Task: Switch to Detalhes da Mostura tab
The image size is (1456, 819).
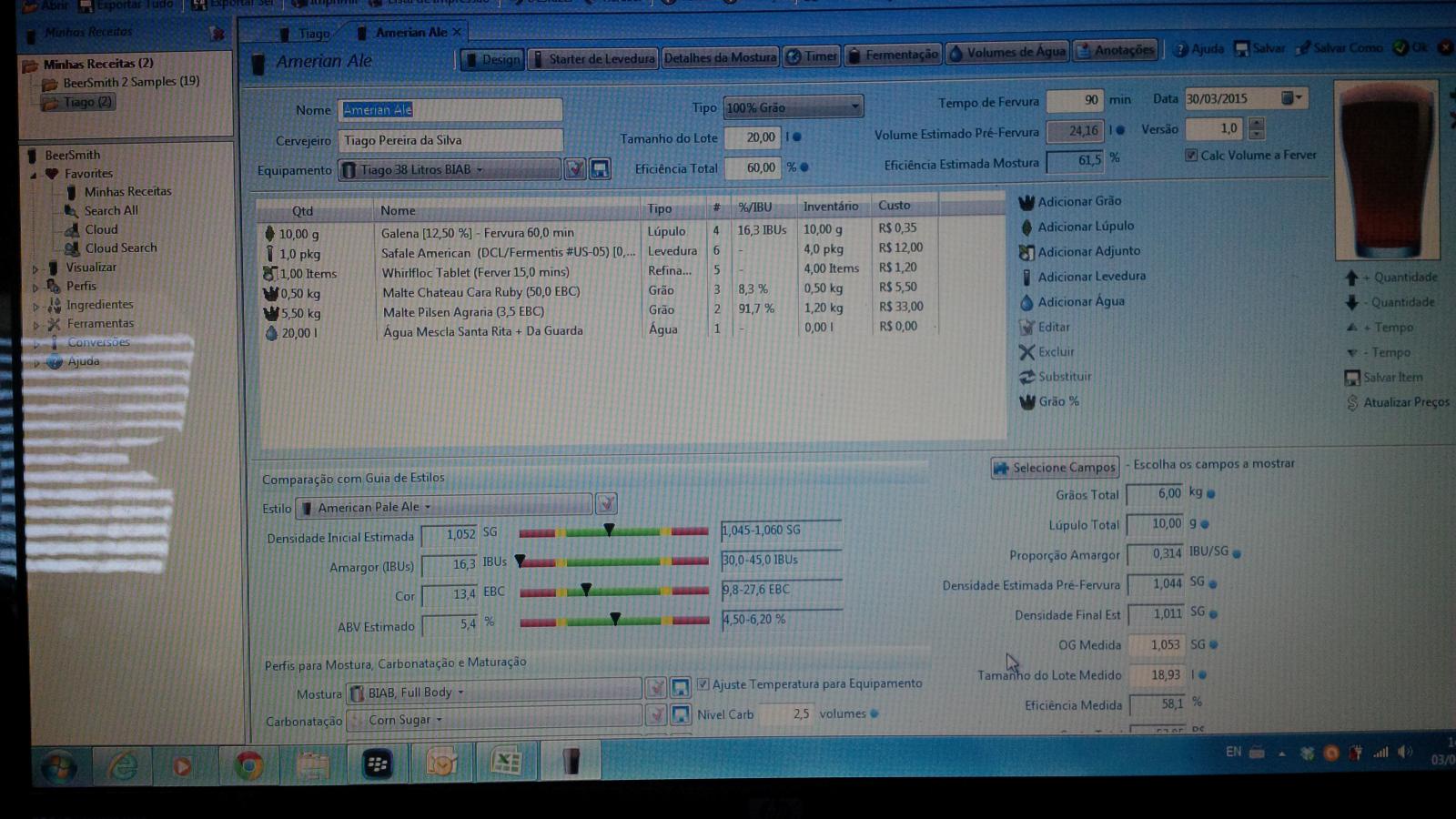Action: tap(720, 57)
